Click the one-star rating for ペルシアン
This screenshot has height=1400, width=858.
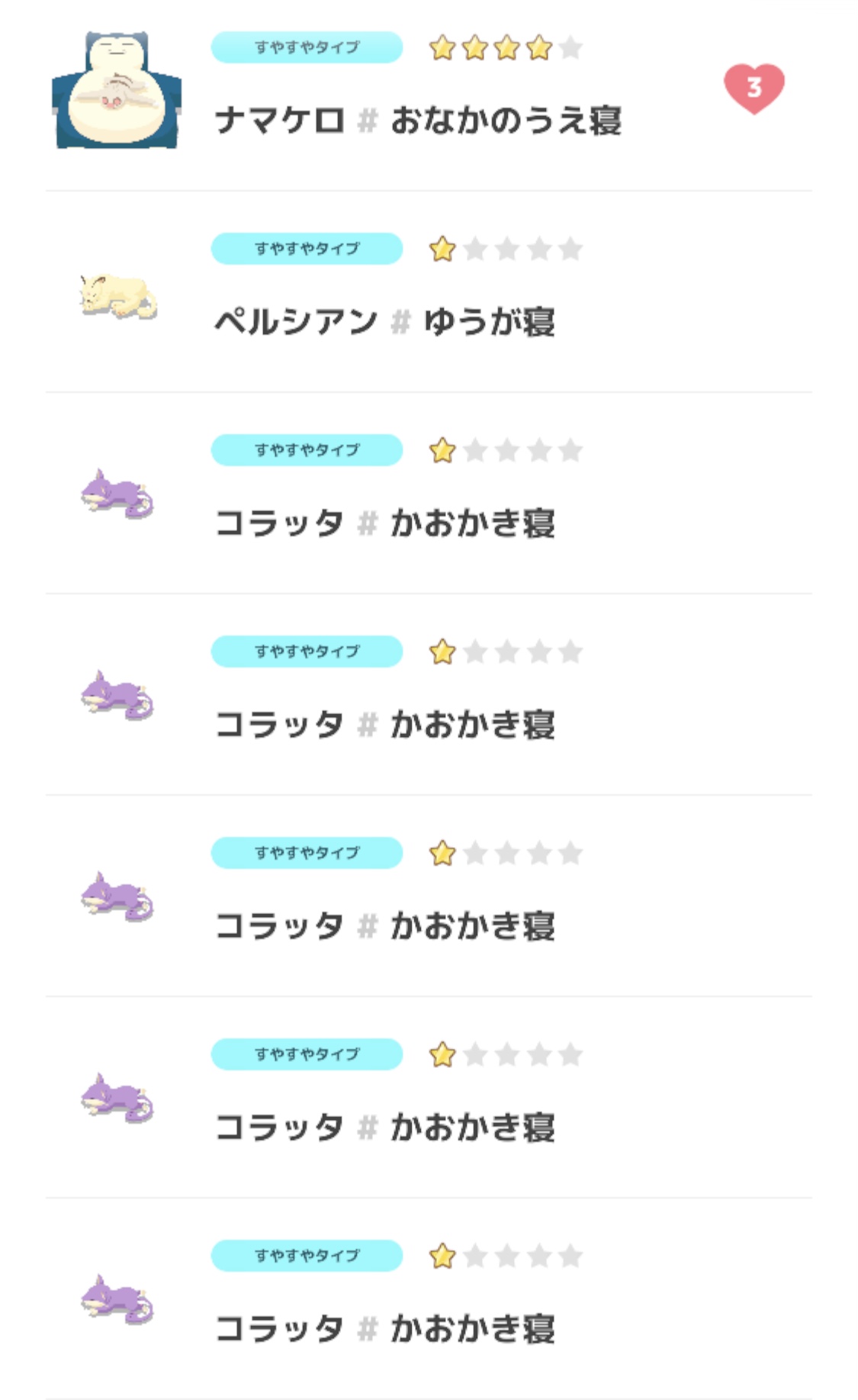505,249
